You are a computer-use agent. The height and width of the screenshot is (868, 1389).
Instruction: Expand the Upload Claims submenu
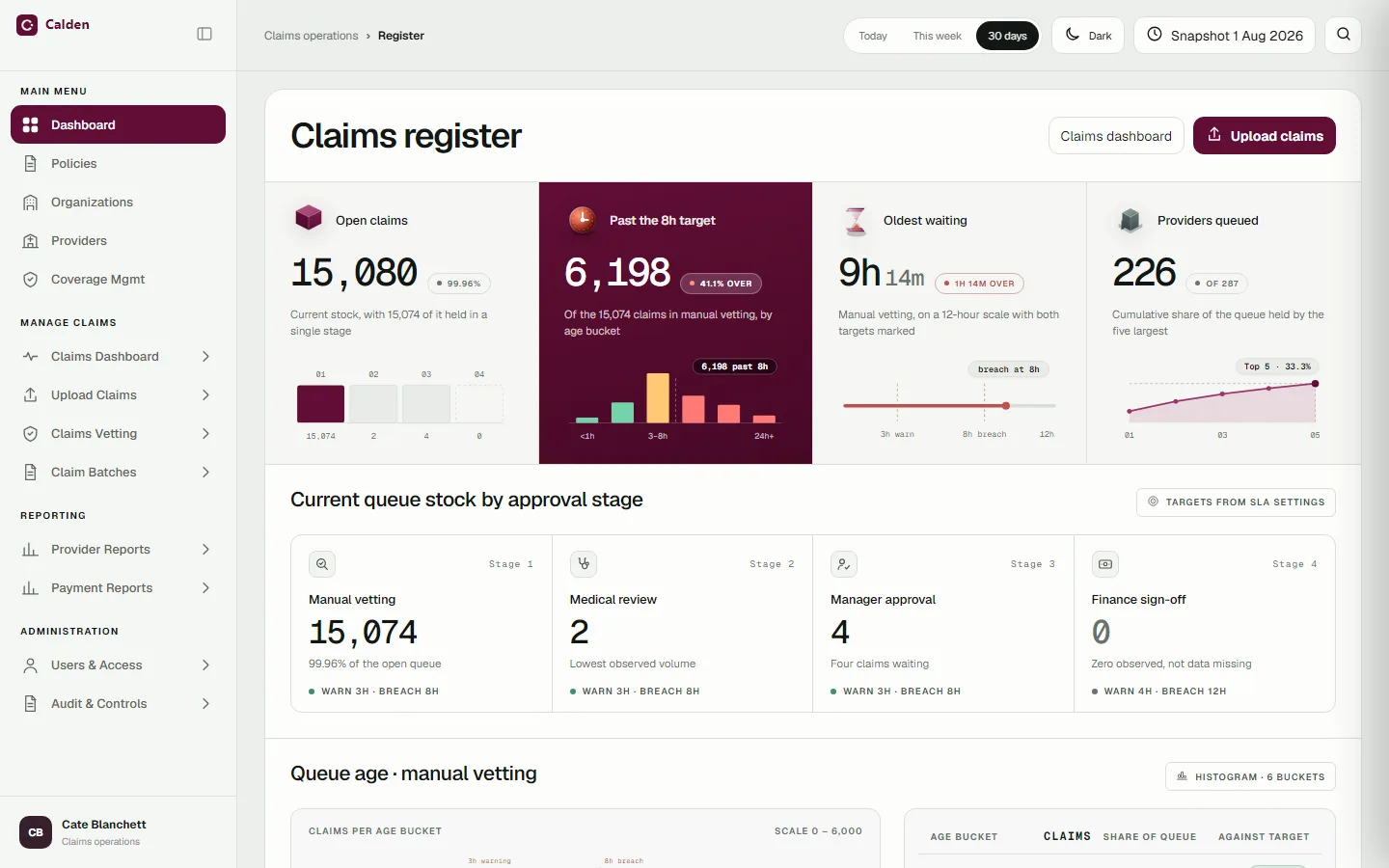205,395
